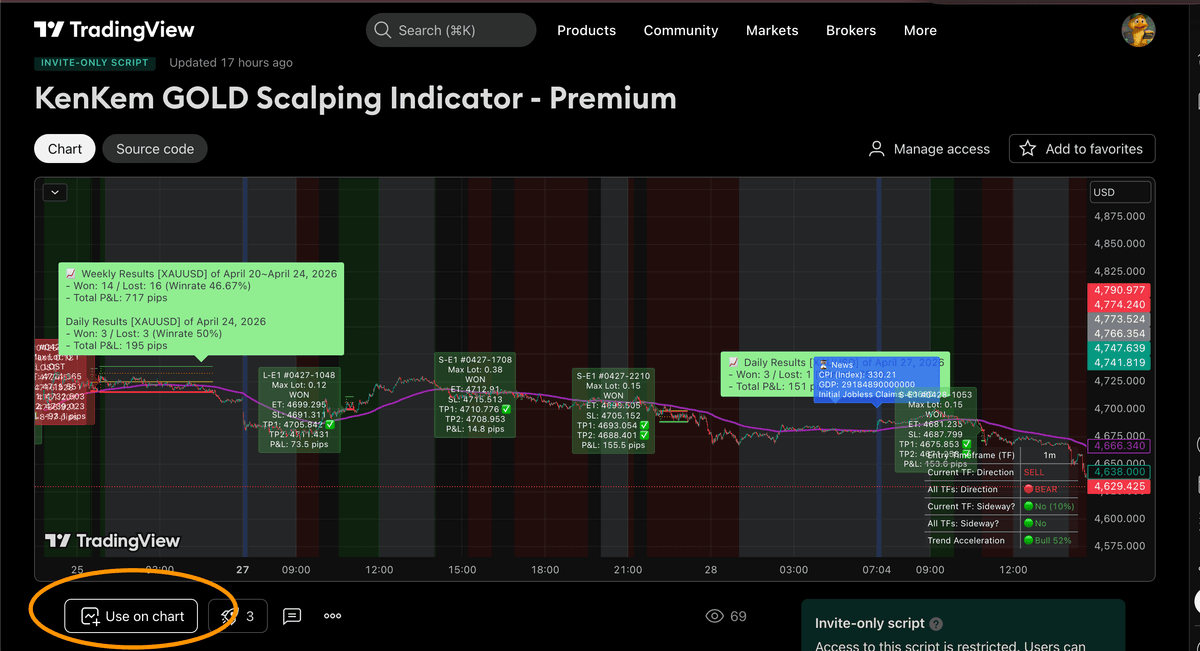
Task: Switch to the Source code tab
Action: [155, 149]
